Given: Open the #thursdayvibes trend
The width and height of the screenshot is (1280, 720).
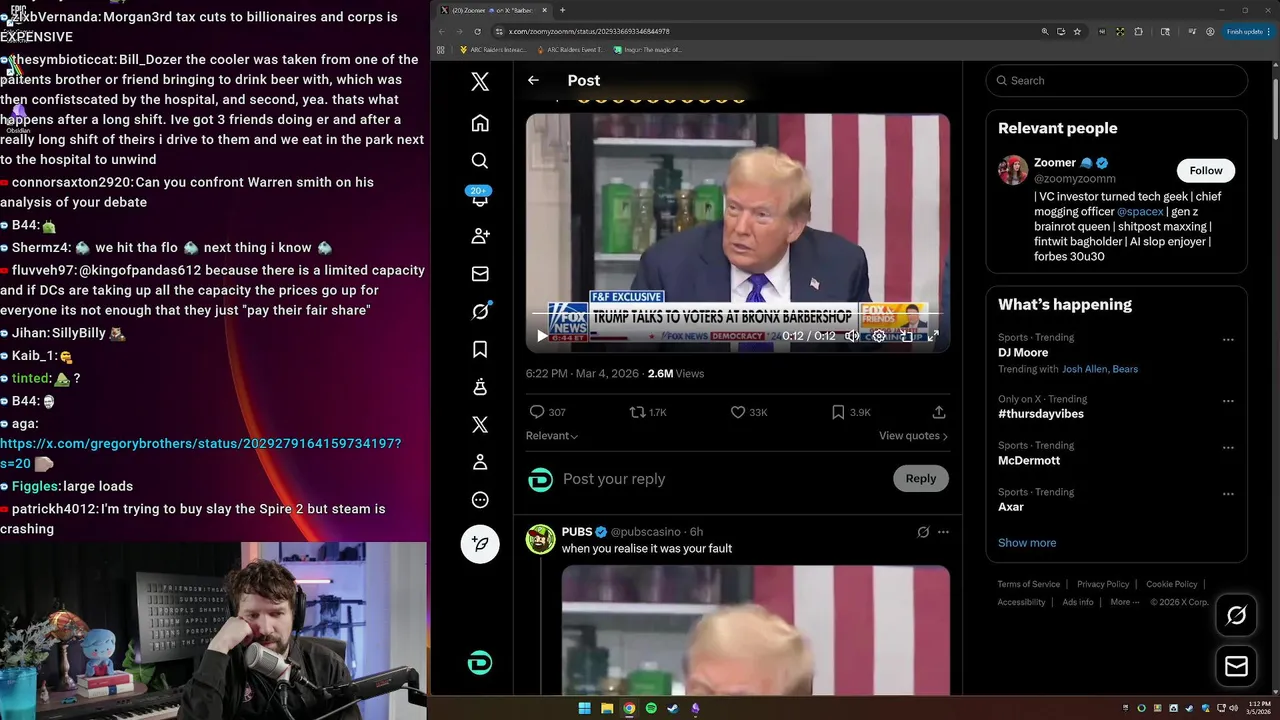Looking at the screenshot, I should click(1041, 414).
